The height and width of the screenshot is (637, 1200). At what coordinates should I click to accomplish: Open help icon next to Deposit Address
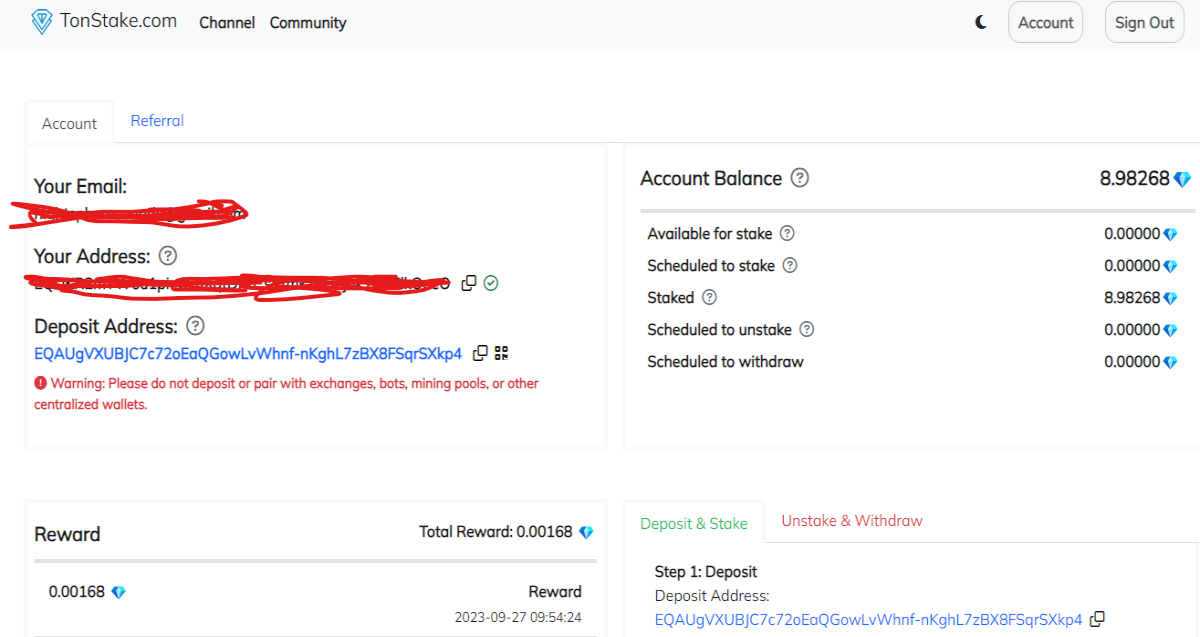[x=196, y=326]
